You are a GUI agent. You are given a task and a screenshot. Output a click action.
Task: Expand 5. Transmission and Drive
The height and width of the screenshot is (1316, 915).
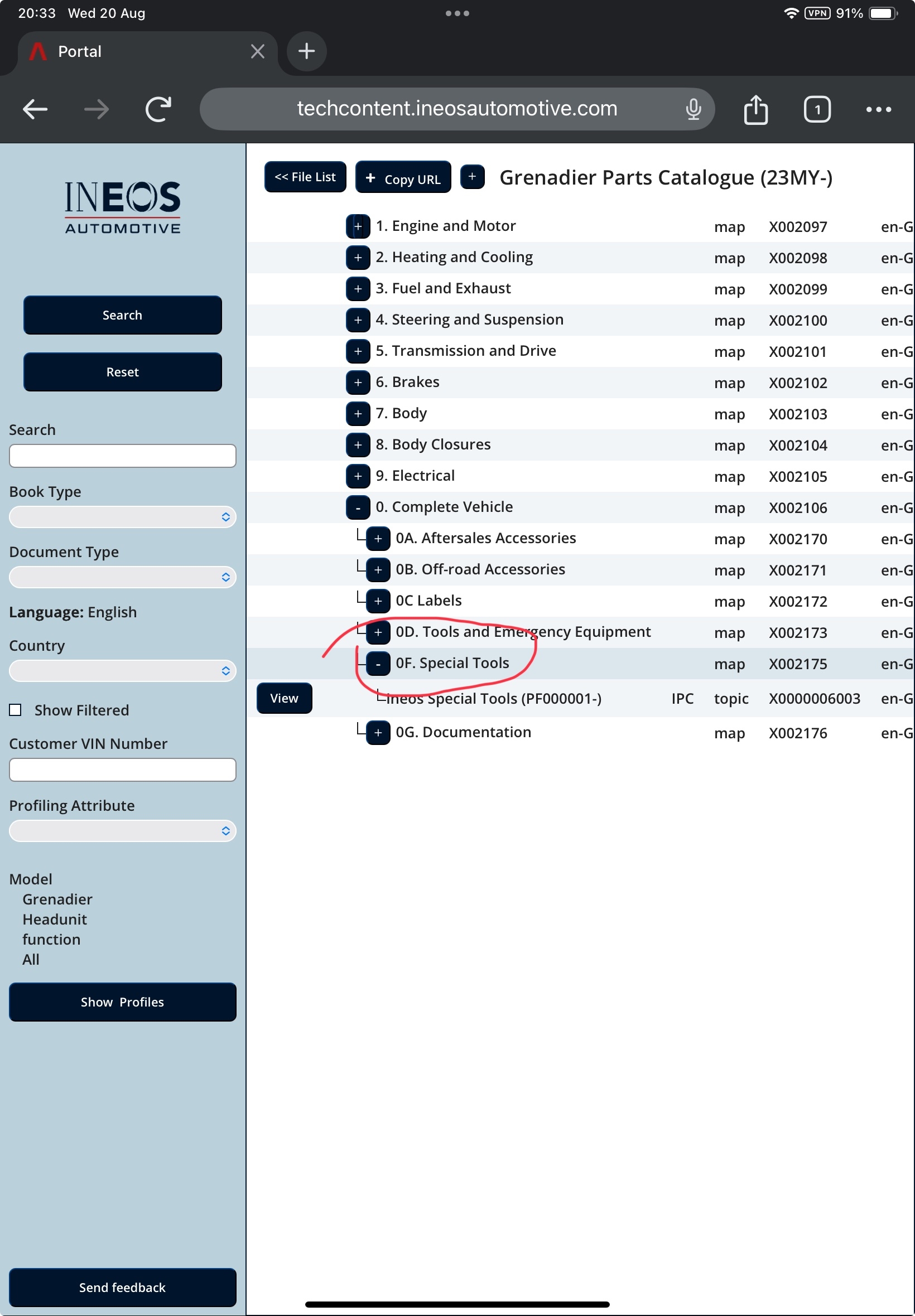coord(358,351)
